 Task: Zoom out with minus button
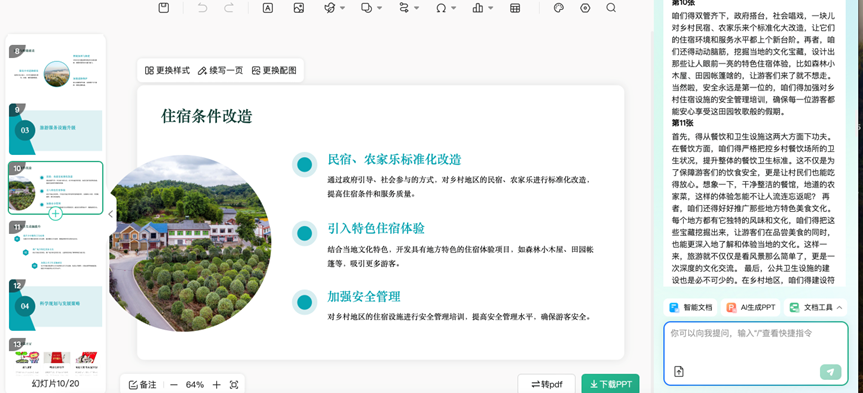click(x=173, y=385)
